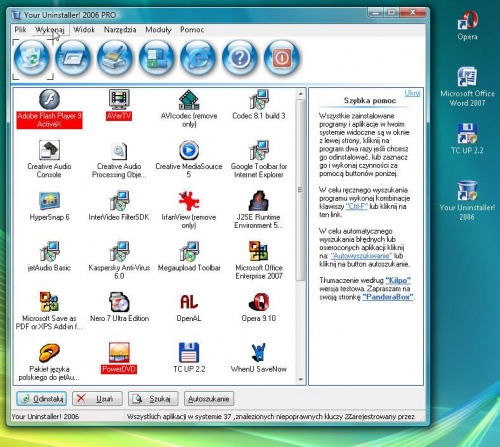Click the "Autowyszukiwanie" help link
500x447 pixels.
click(361, 256)
